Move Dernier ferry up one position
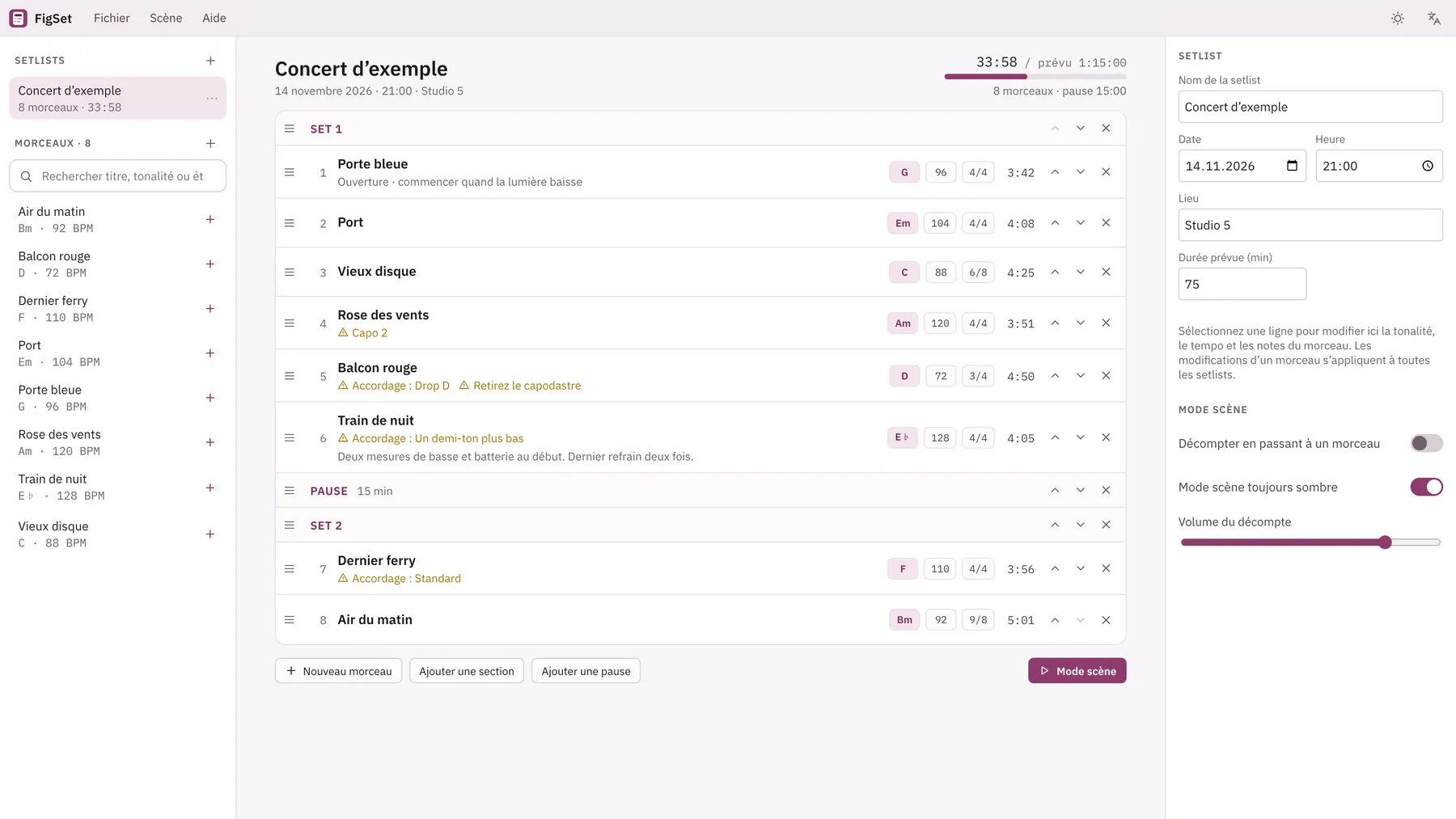 1055,568
